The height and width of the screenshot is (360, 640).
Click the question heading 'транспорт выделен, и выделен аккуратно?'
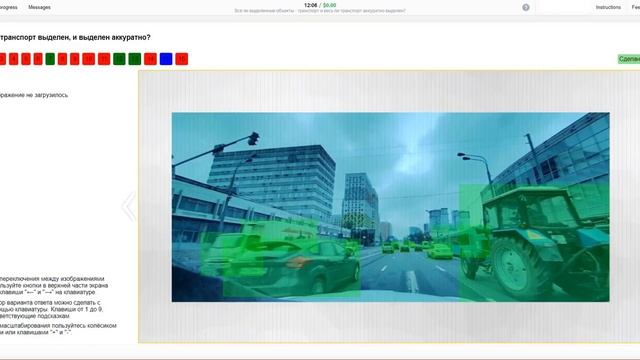(x=75, y=38)
